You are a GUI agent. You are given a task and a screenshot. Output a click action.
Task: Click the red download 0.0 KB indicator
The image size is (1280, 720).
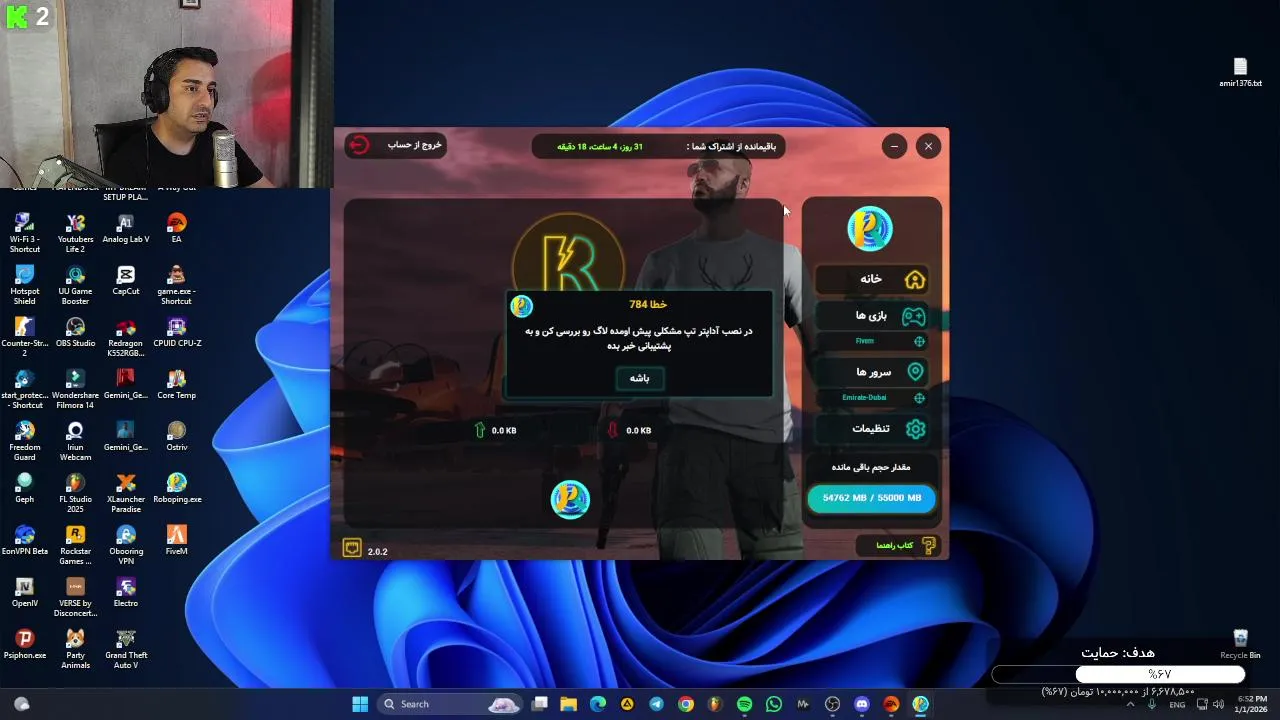(x=629, y=430)
